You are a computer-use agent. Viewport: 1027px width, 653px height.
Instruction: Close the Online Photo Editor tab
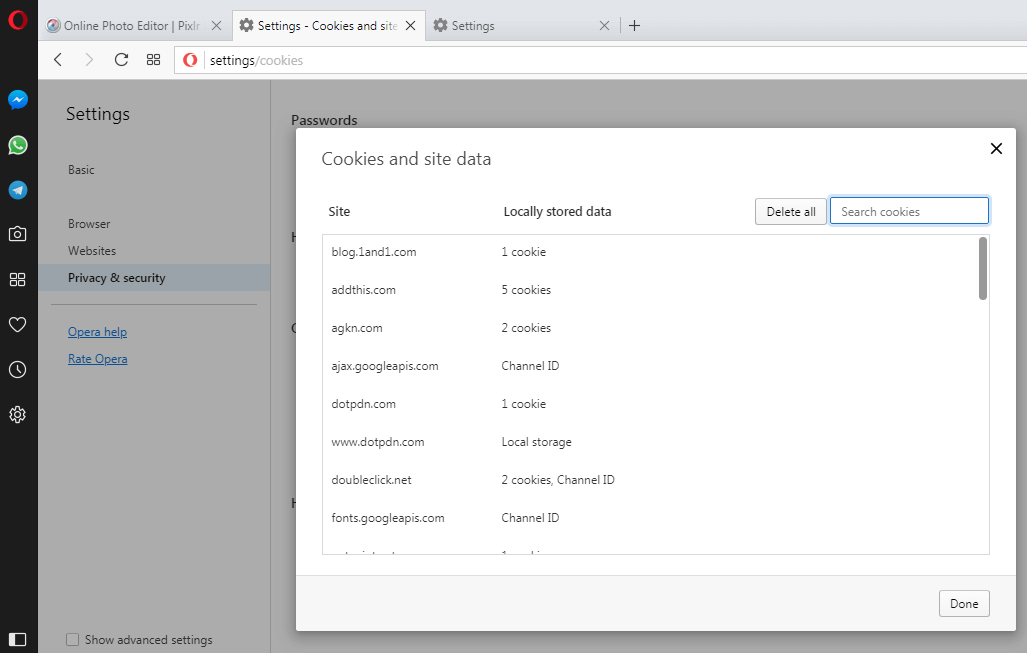click(216, 26)
